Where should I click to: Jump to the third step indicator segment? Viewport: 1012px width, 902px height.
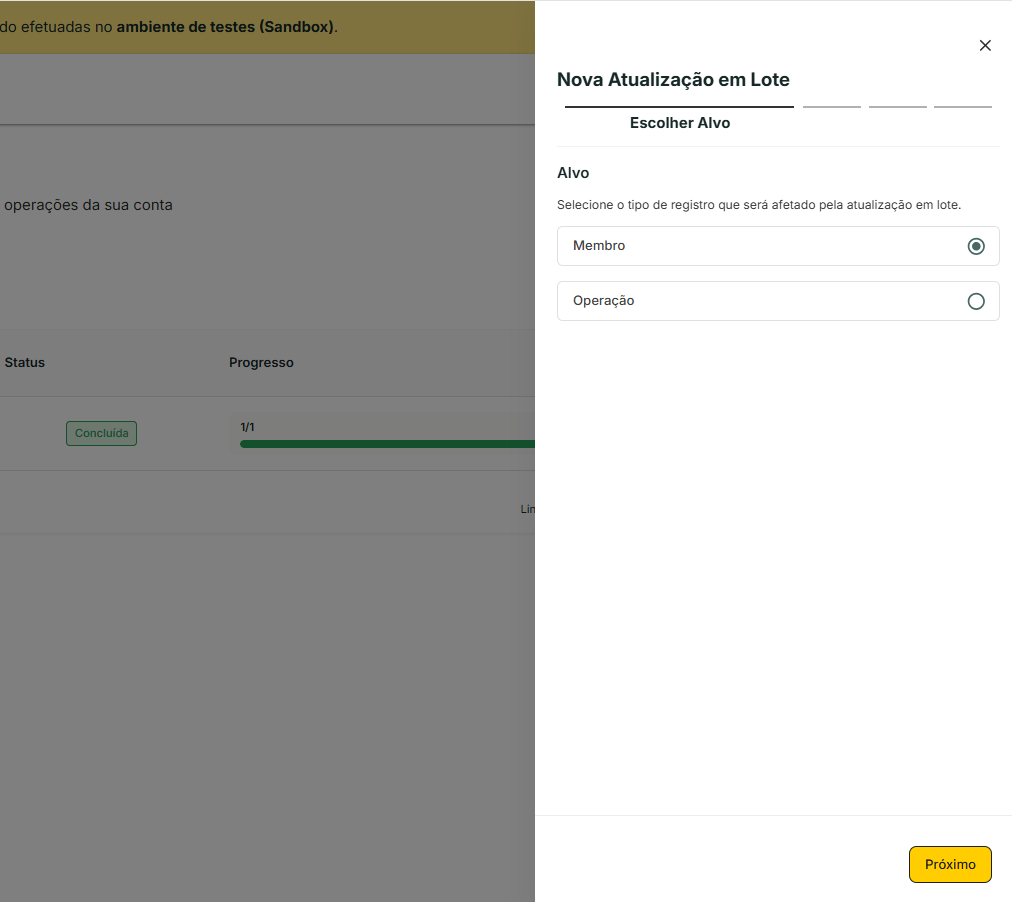[897, 106]
